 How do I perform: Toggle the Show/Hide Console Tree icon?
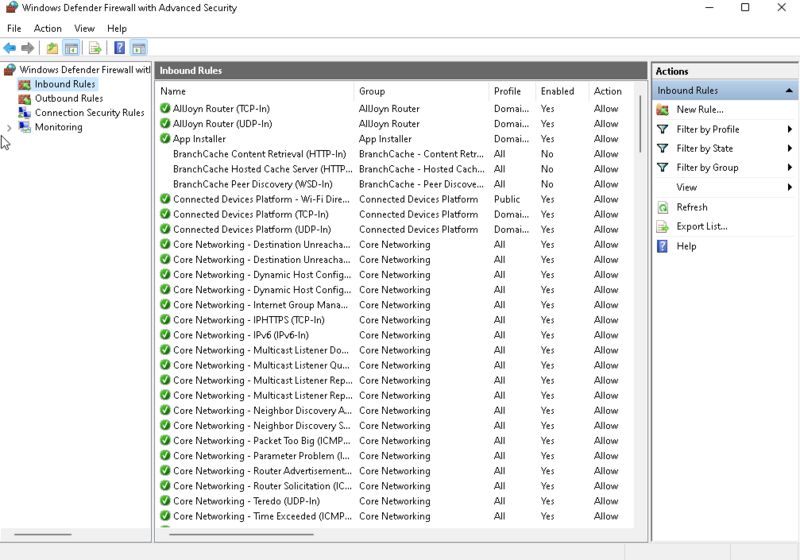tap(71, 48)
